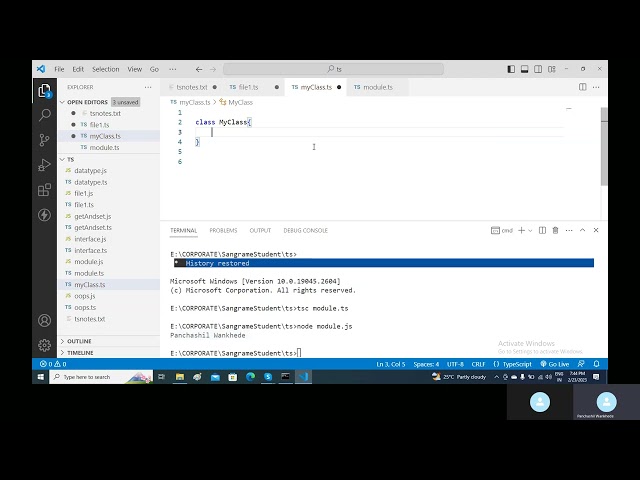640x480 pixels.
Task: Select module.ts under Open Editors
Action: pyautogui.click(x=109, y=148)
